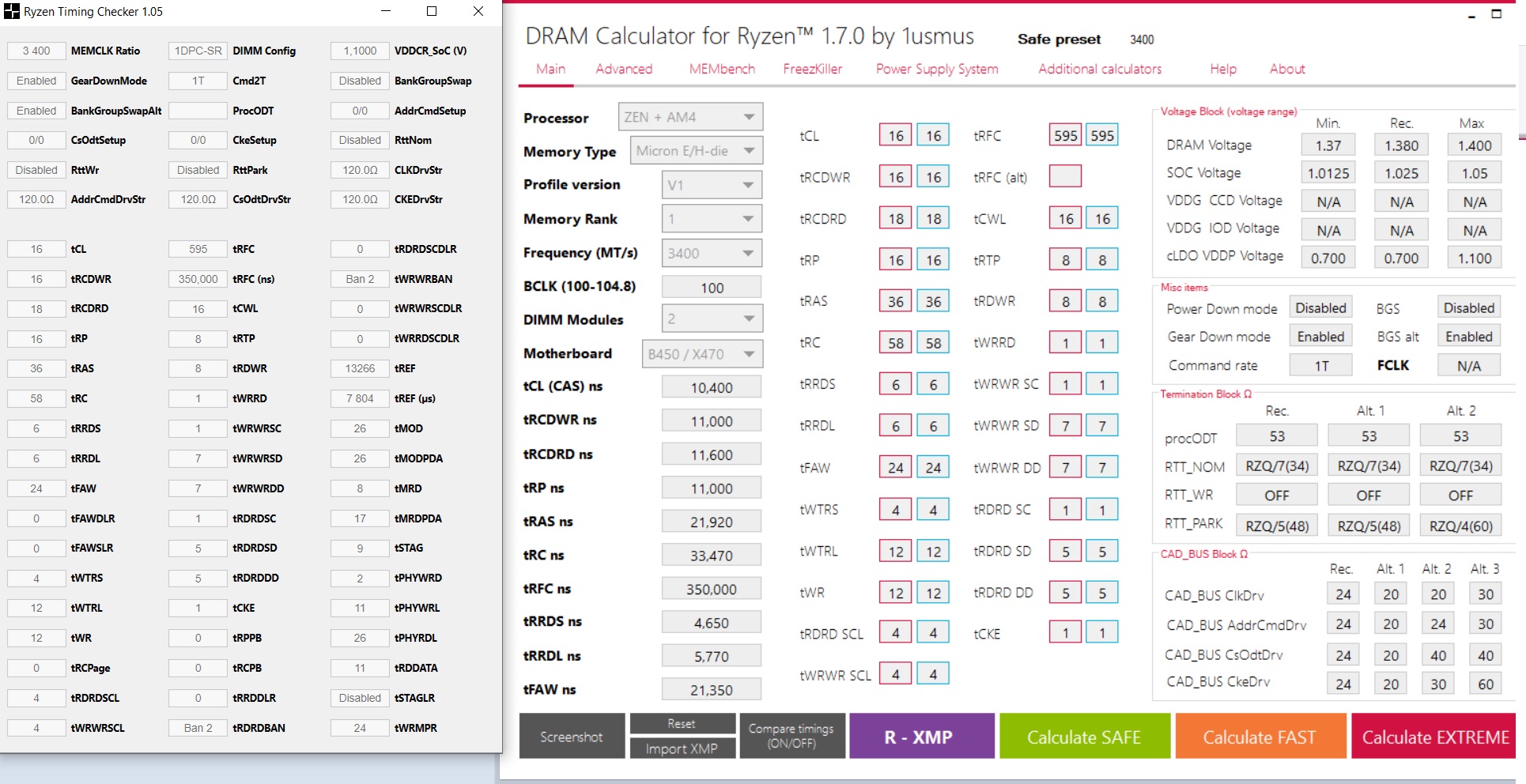The image size is (1526, 784).
Task: Select the About tab
Action: click(x=1287, y=69)
